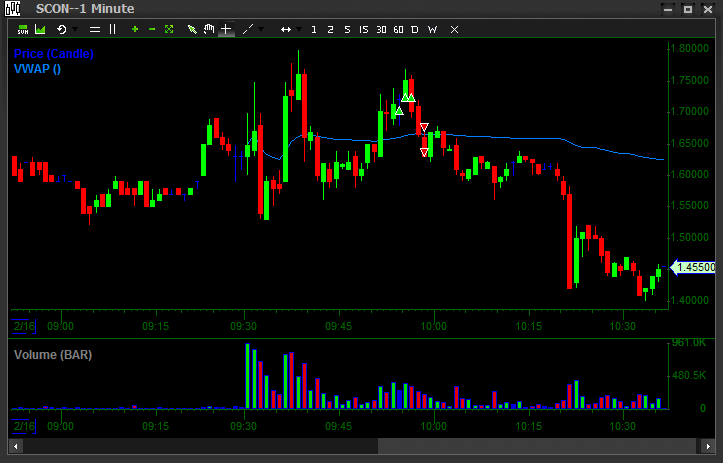The height and width of the screenshot is (463, 723).
Task: Click the 480.5K volume axis label
Action: coord(689,376)
